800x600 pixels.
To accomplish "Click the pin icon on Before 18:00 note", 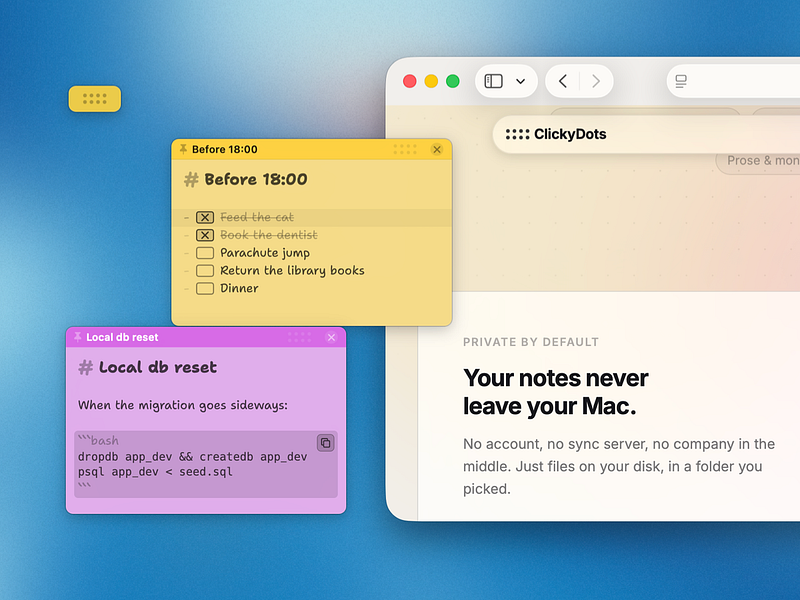I will (183, 149).
